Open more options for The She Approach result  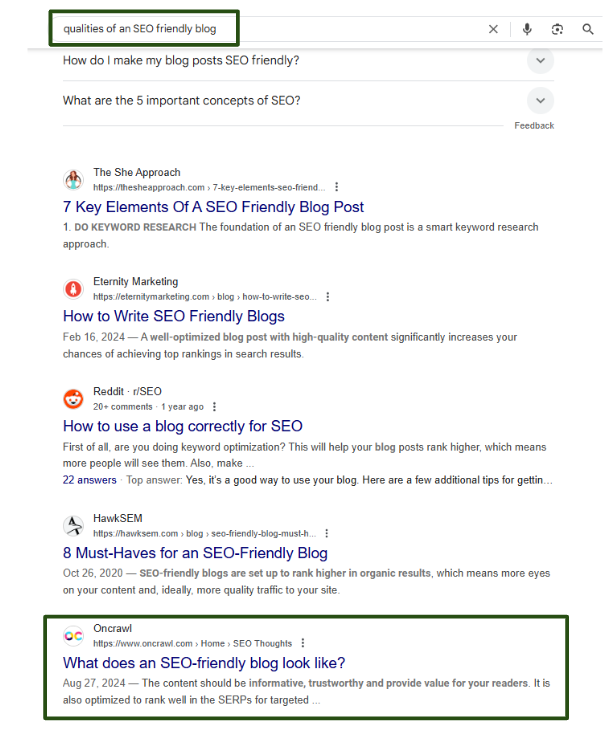tap(336, 187)
